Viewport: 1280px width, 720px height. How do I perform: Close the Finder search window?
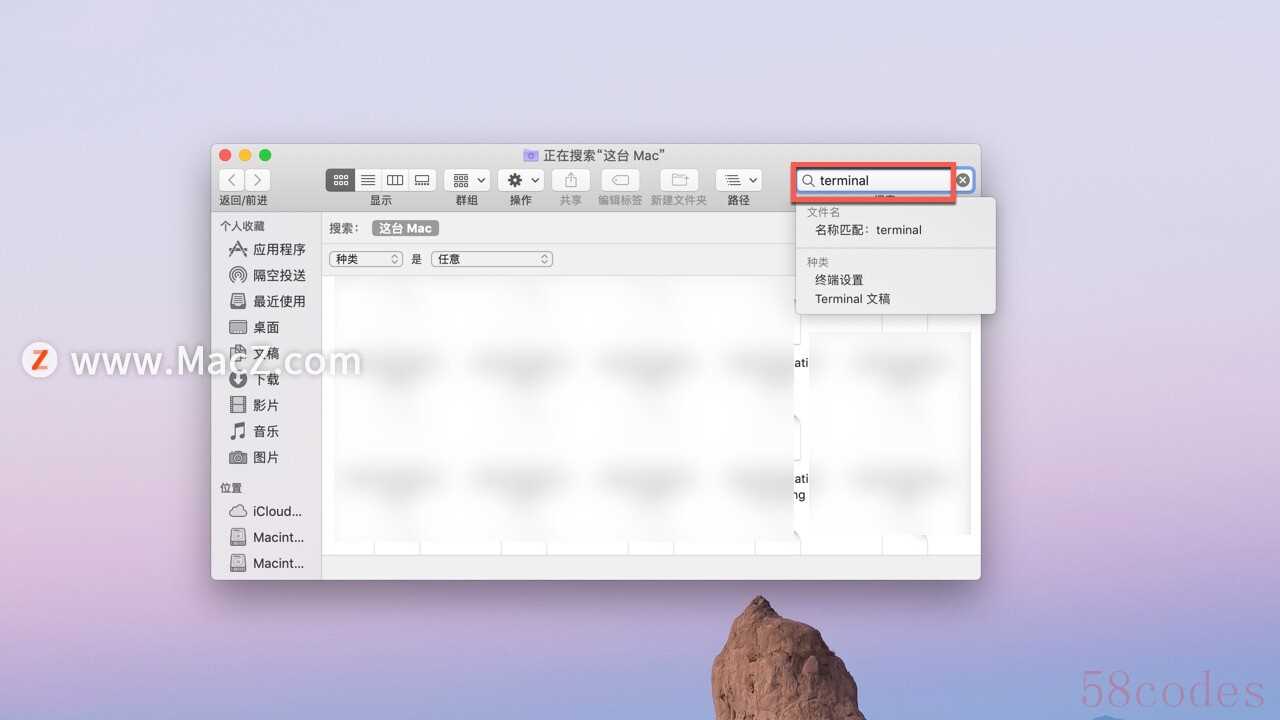click(x=225, y=155)
